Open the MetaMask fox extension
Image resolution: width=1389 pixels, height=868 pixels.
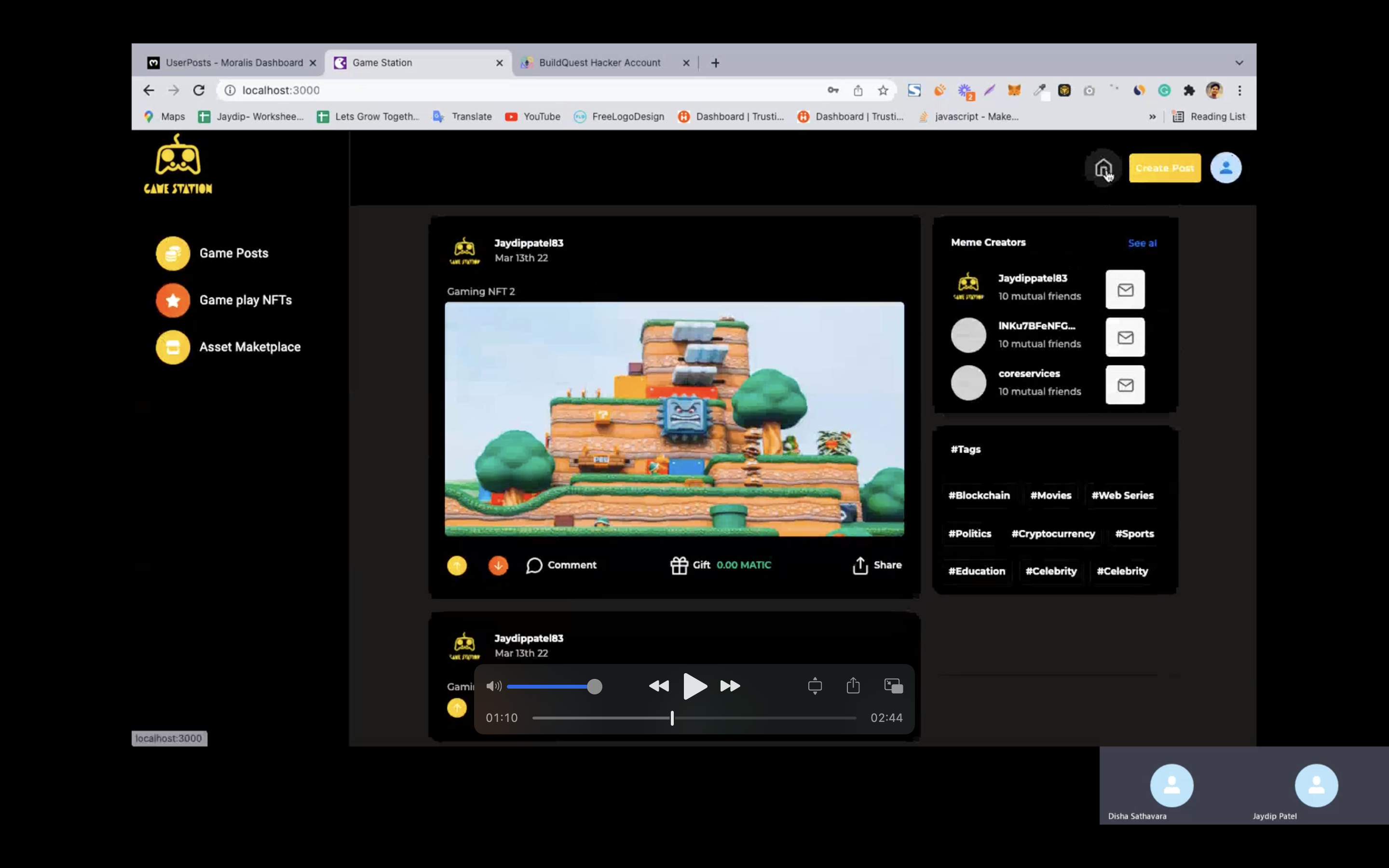1014,90
